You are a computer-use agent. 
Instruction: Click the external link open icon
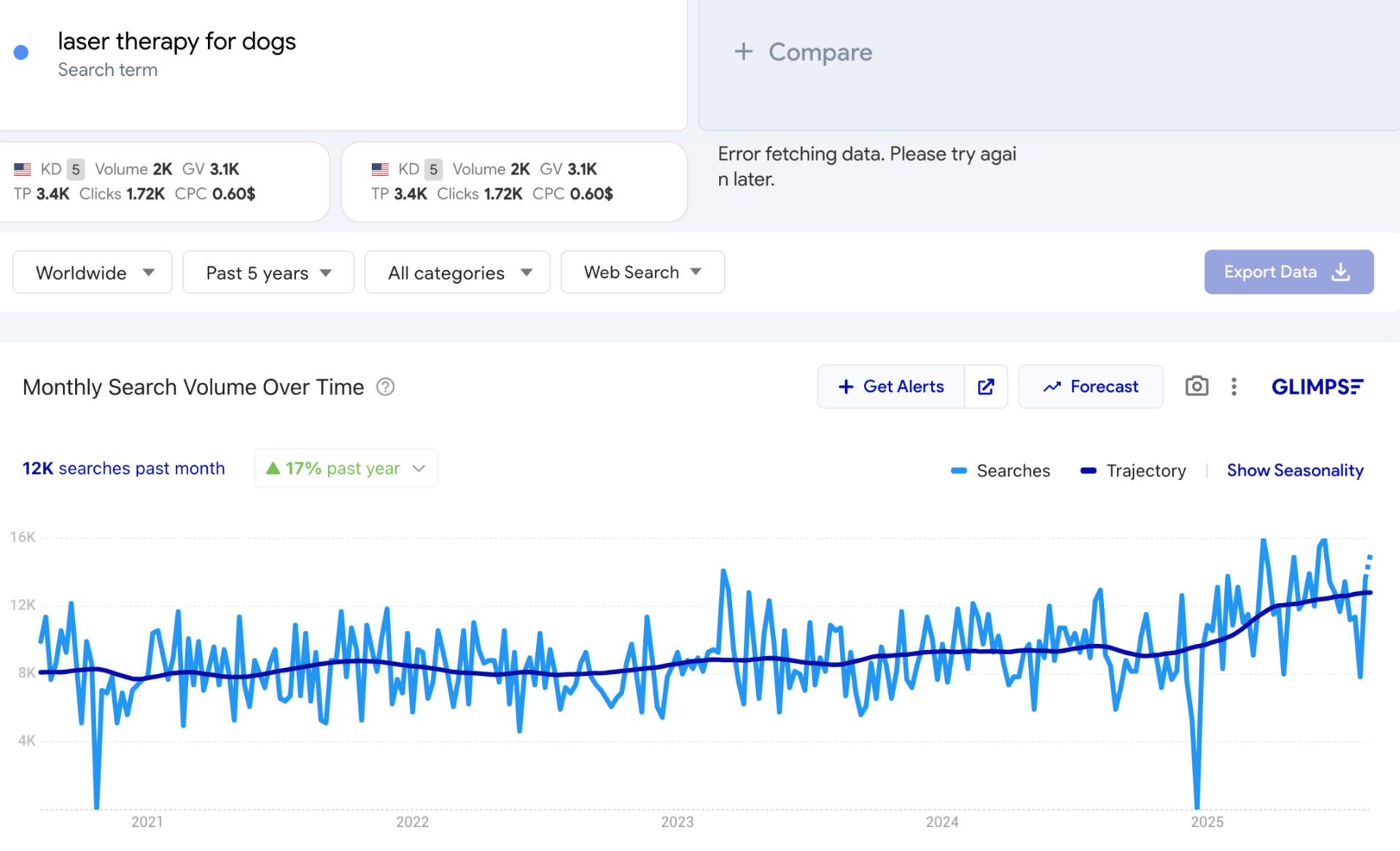point(986,386)
